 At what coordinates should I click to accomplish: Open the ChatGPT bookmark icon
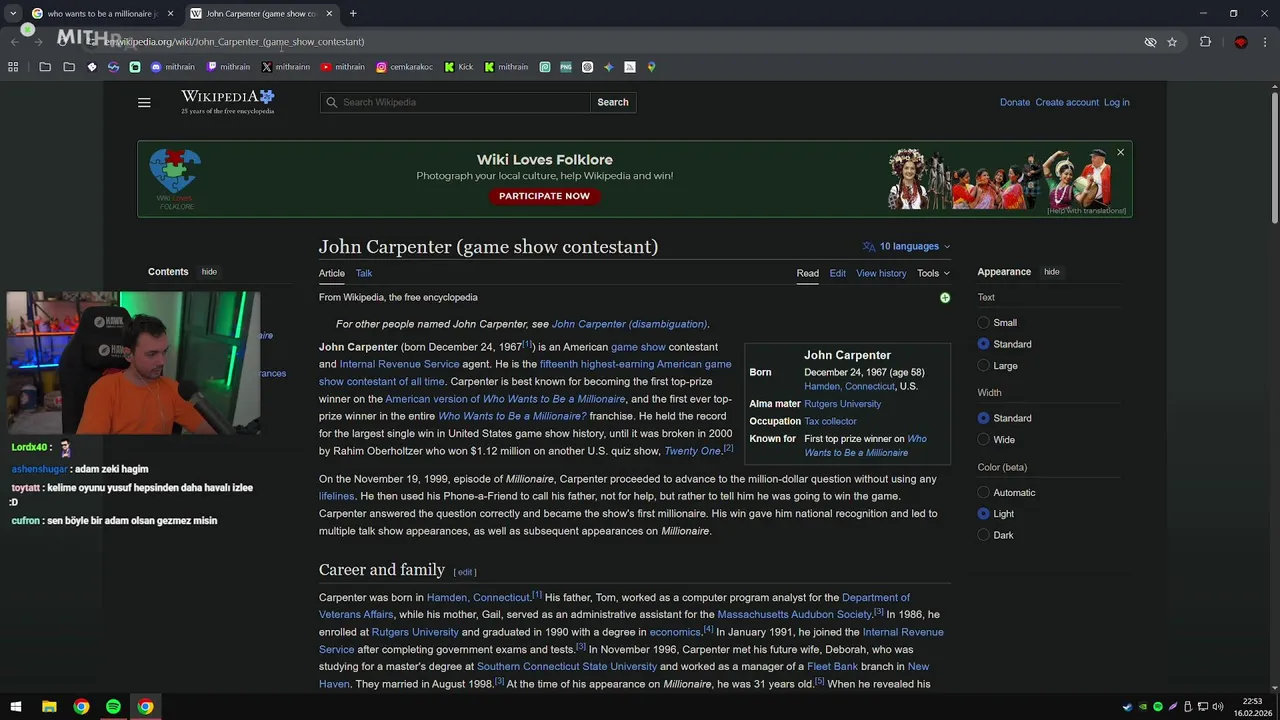tap(587, 67)
